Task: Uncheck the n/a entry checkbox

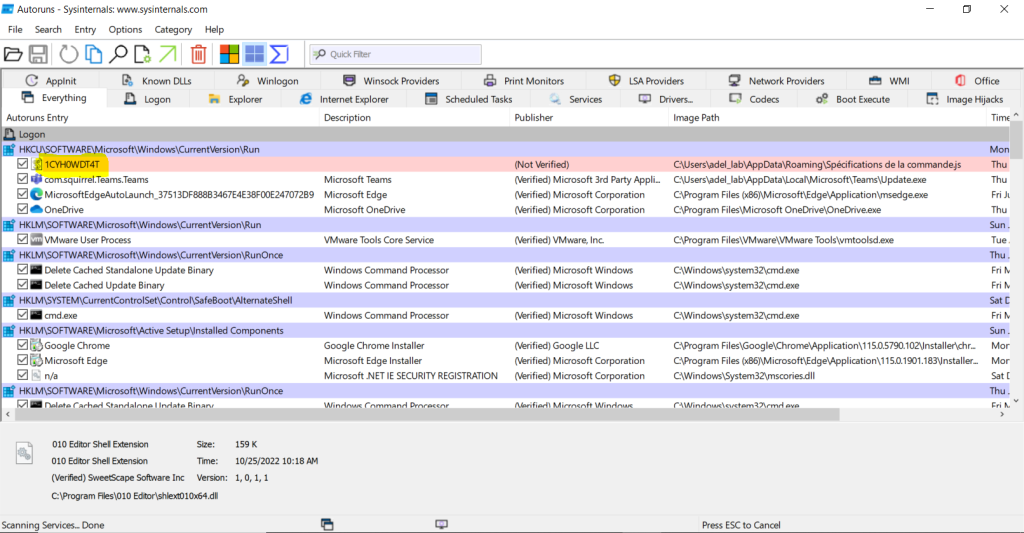Action: tap(23, 375)
